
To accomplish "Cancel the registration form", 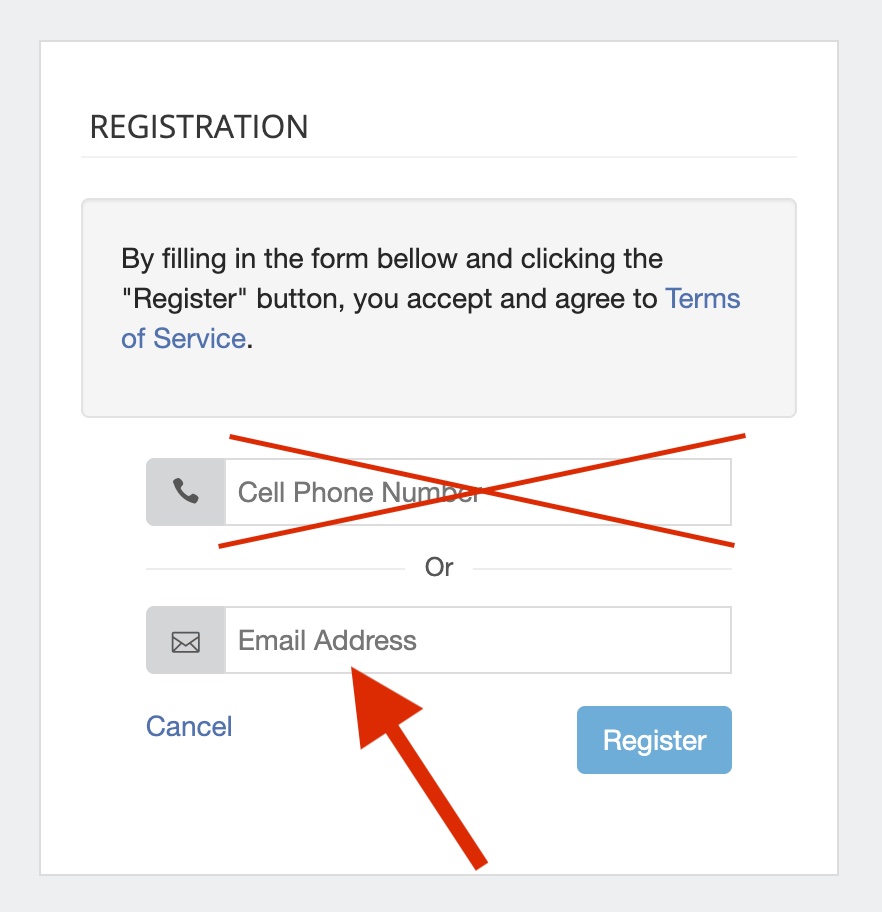I will tap(189, 726).
